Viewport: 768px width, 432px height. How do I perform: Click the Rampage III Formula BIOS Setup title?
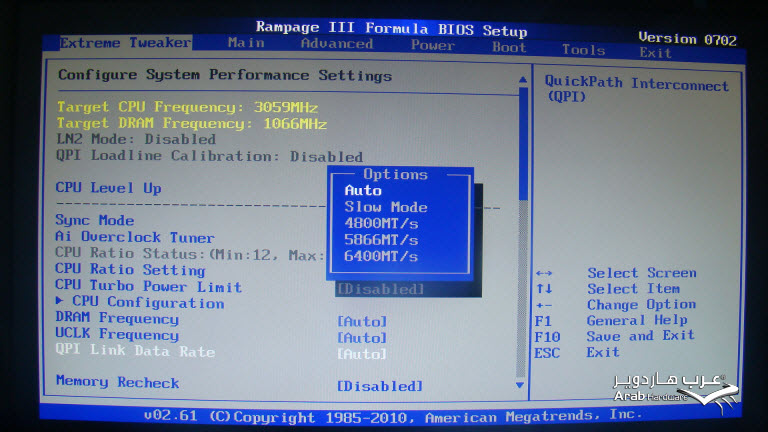[391, 29]
